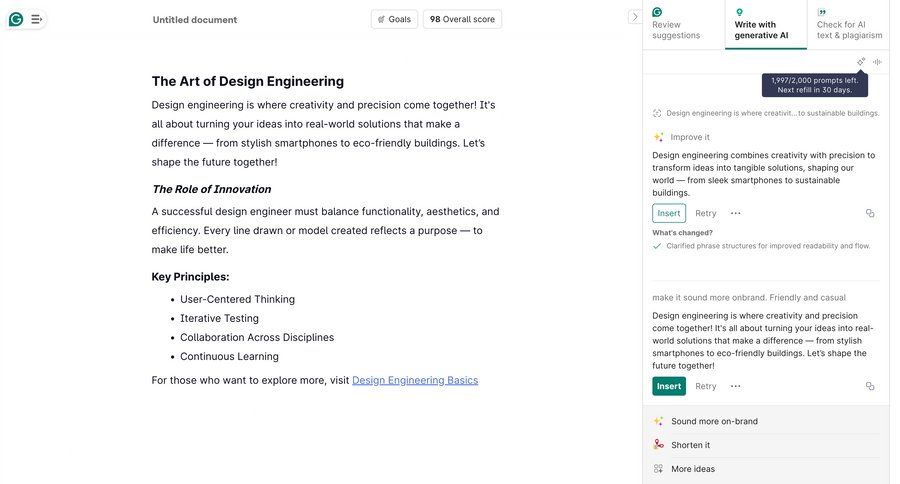Collapse the sidebar with the chevron arrow
This screenshot has width=900, height=484.
pos(634,17)
